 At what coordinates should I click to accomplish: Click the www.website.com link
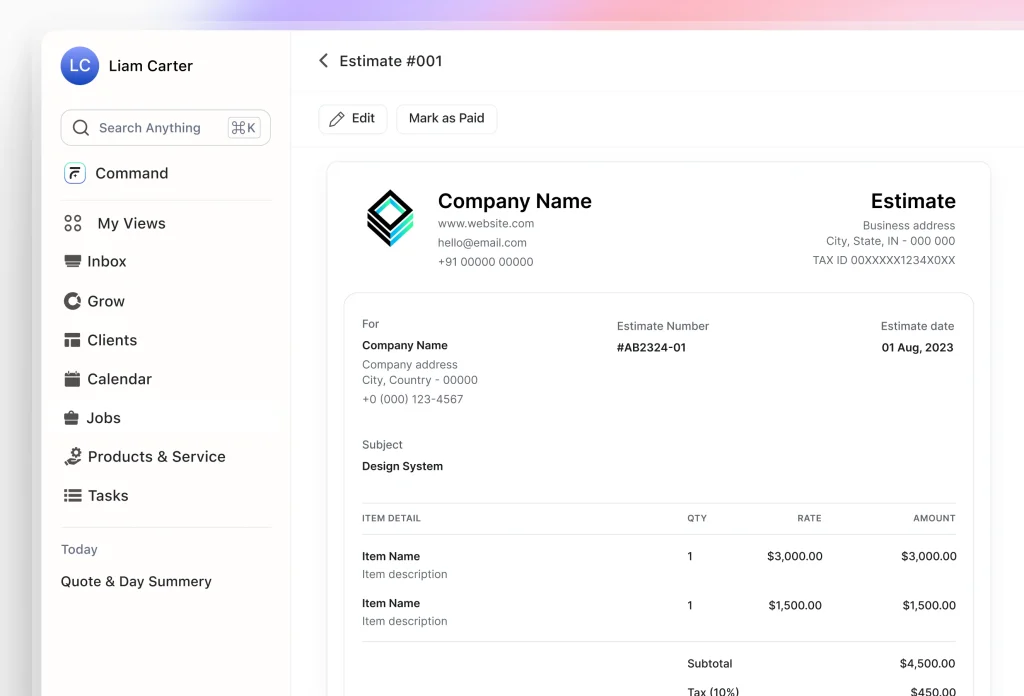(x=486, y=223)
